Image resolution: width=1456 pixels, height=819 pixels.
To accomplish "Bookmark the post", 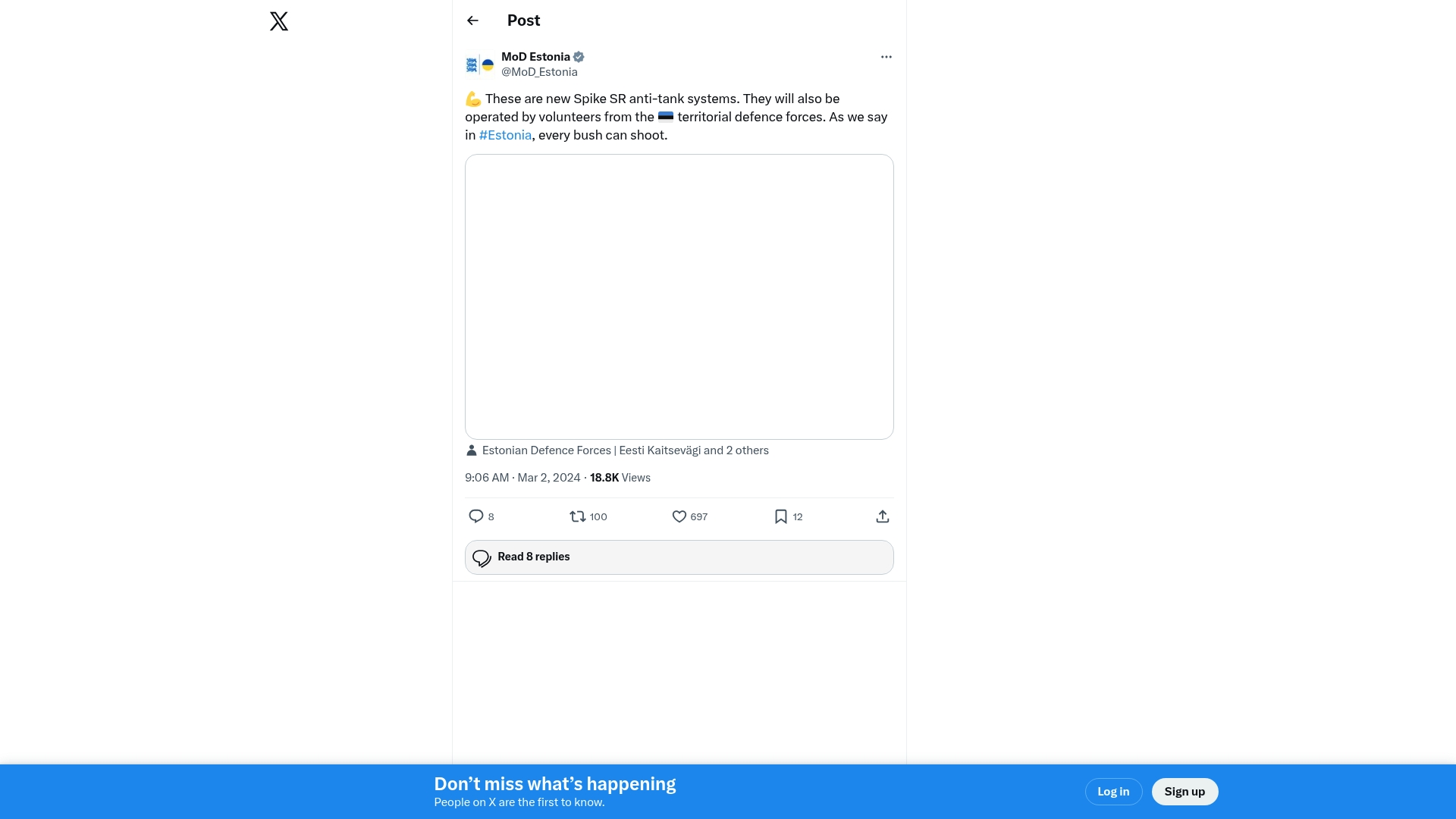I will (780, 516).
